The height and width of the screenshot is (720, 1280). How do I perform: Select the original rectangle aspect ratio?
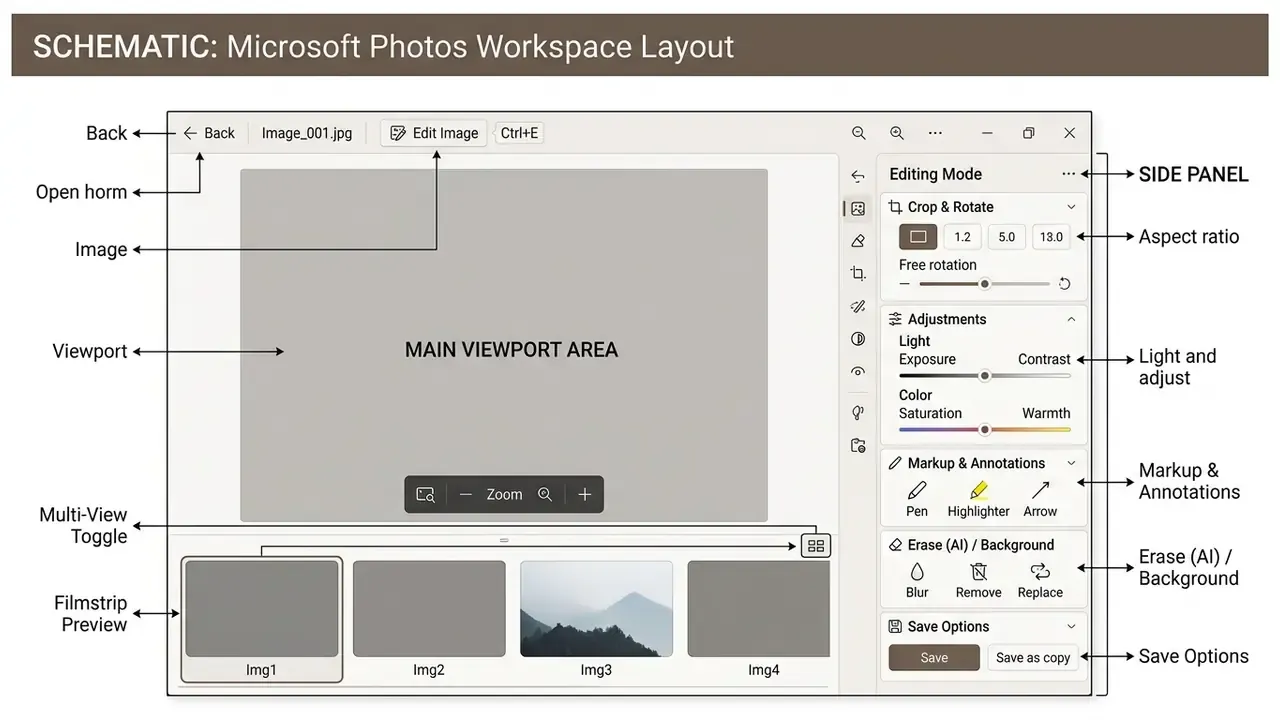pos(918,237)
